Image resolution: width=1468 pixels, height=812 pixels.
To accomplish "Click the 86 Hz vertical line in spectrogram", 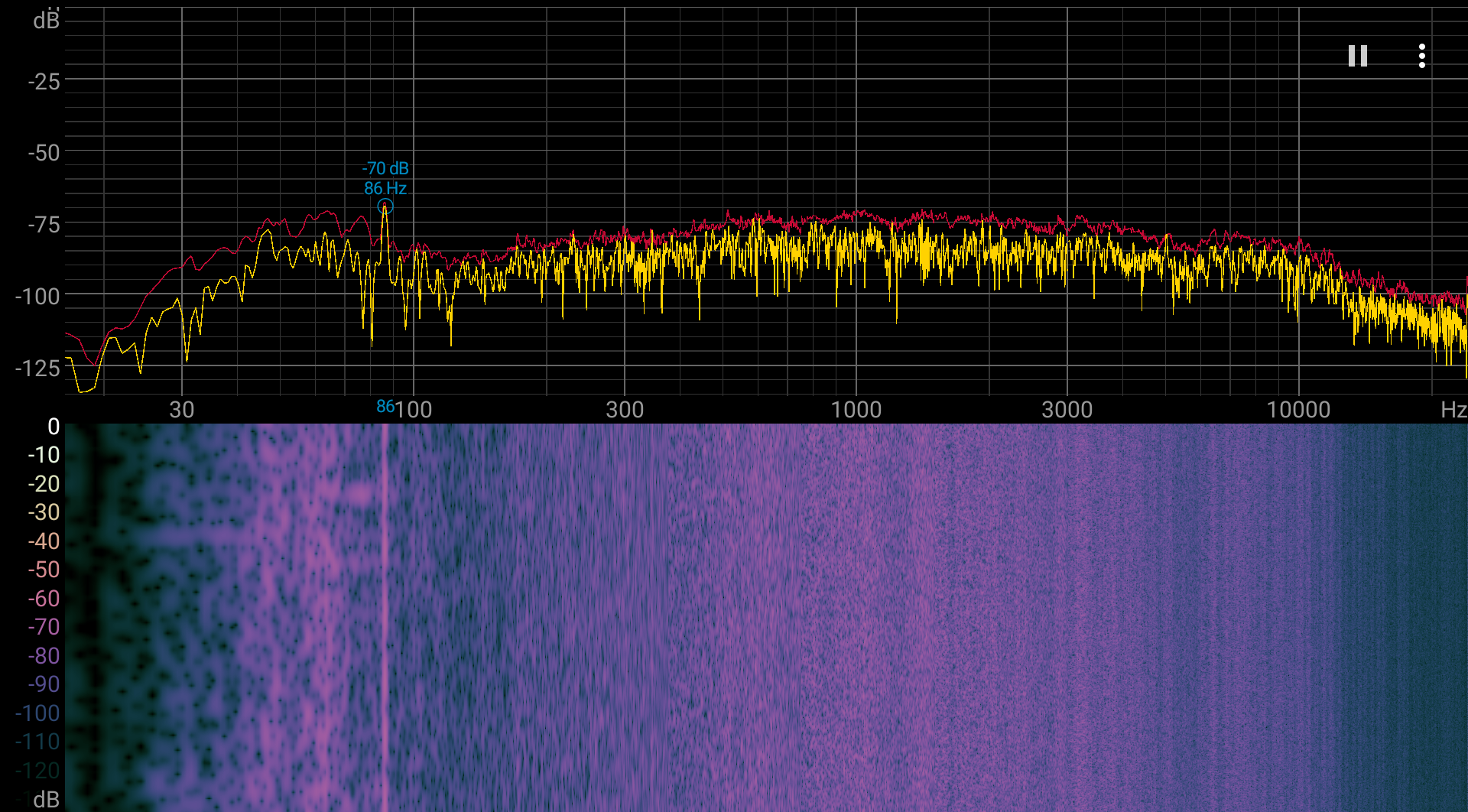I will point(385,618).
